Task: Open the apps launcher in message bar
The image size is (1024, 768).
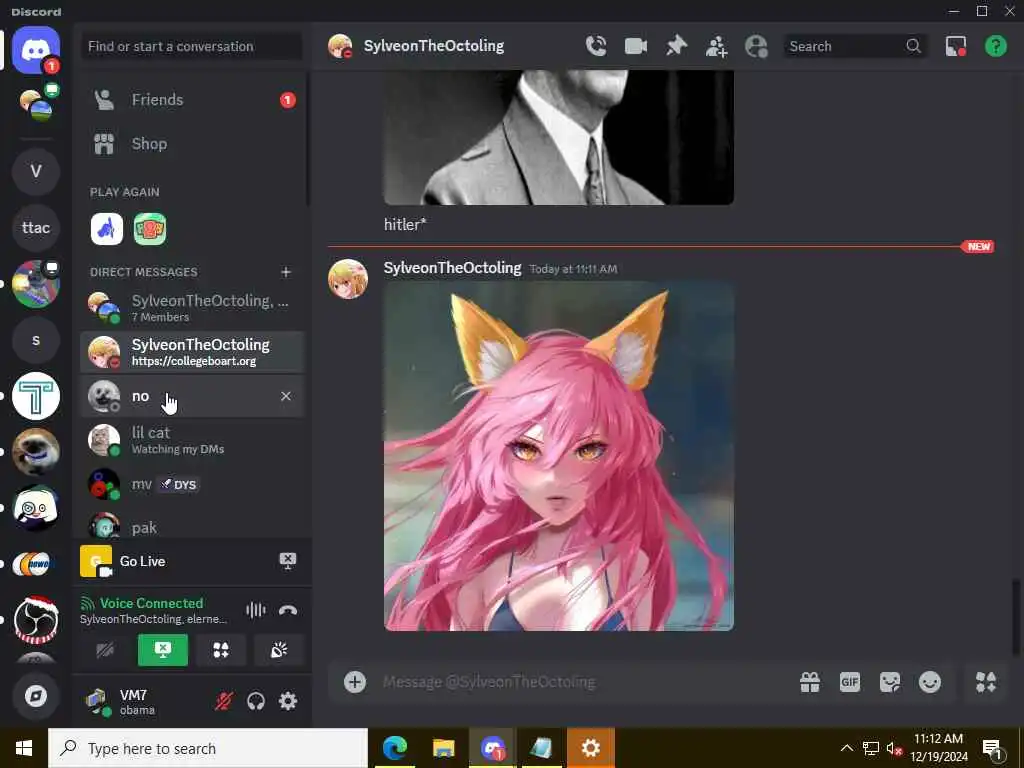Action: pos(985,682)
